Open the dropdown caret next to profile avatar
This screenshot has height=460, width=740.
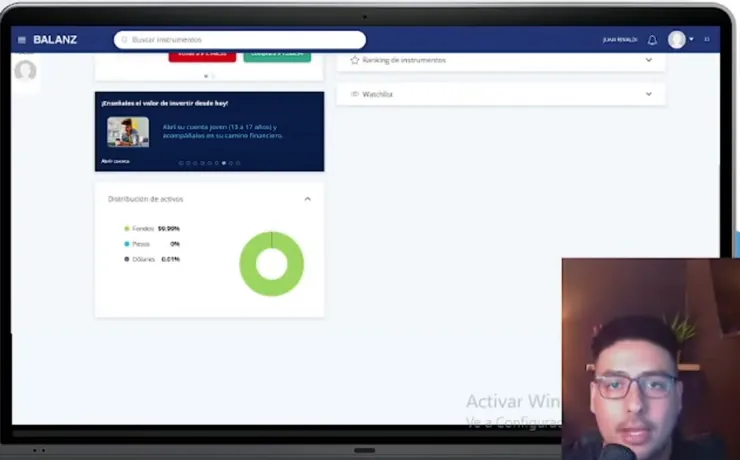[691, 39]
